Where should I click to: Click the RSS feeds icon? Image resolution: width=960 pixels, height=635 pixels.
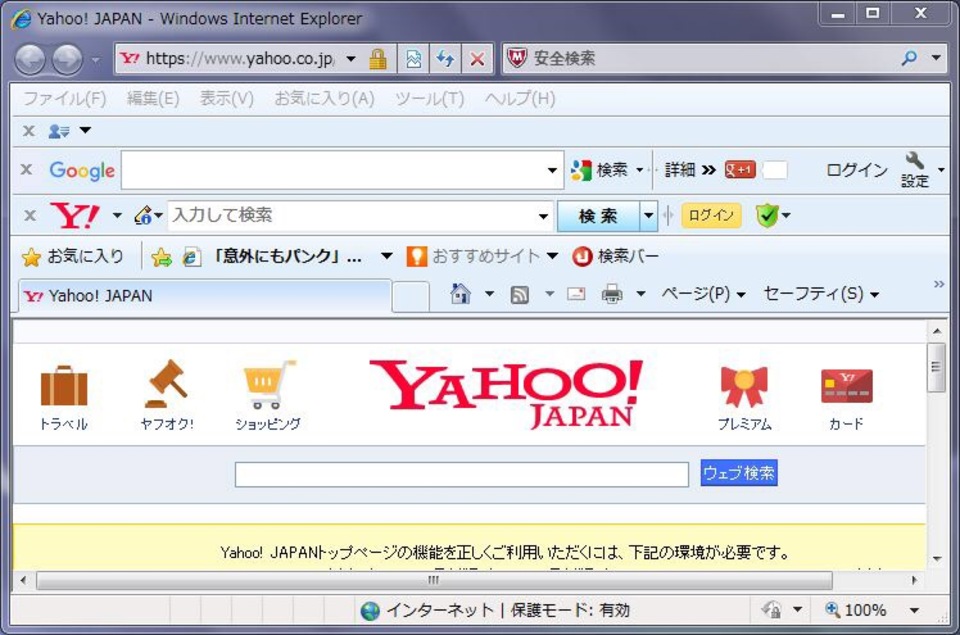tap(520, 295)
